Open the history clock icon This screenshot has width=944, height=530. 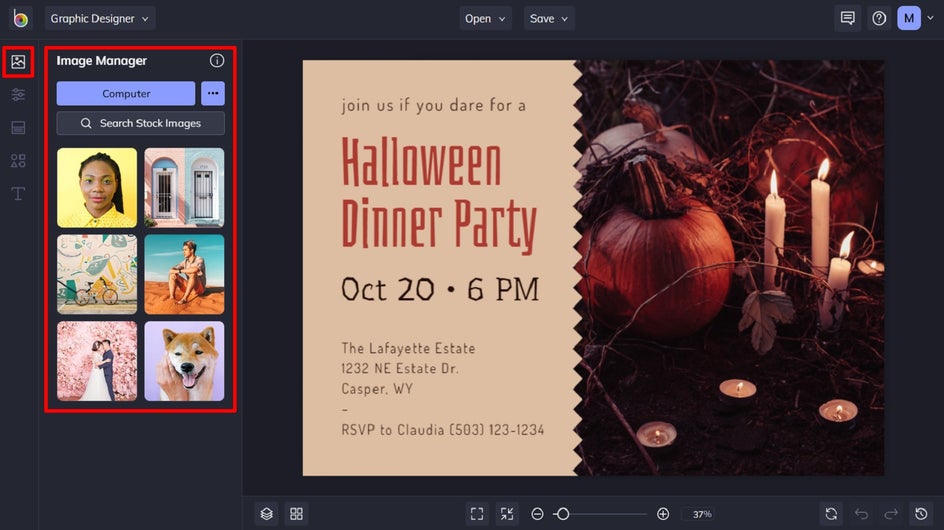tap(921, 514)
